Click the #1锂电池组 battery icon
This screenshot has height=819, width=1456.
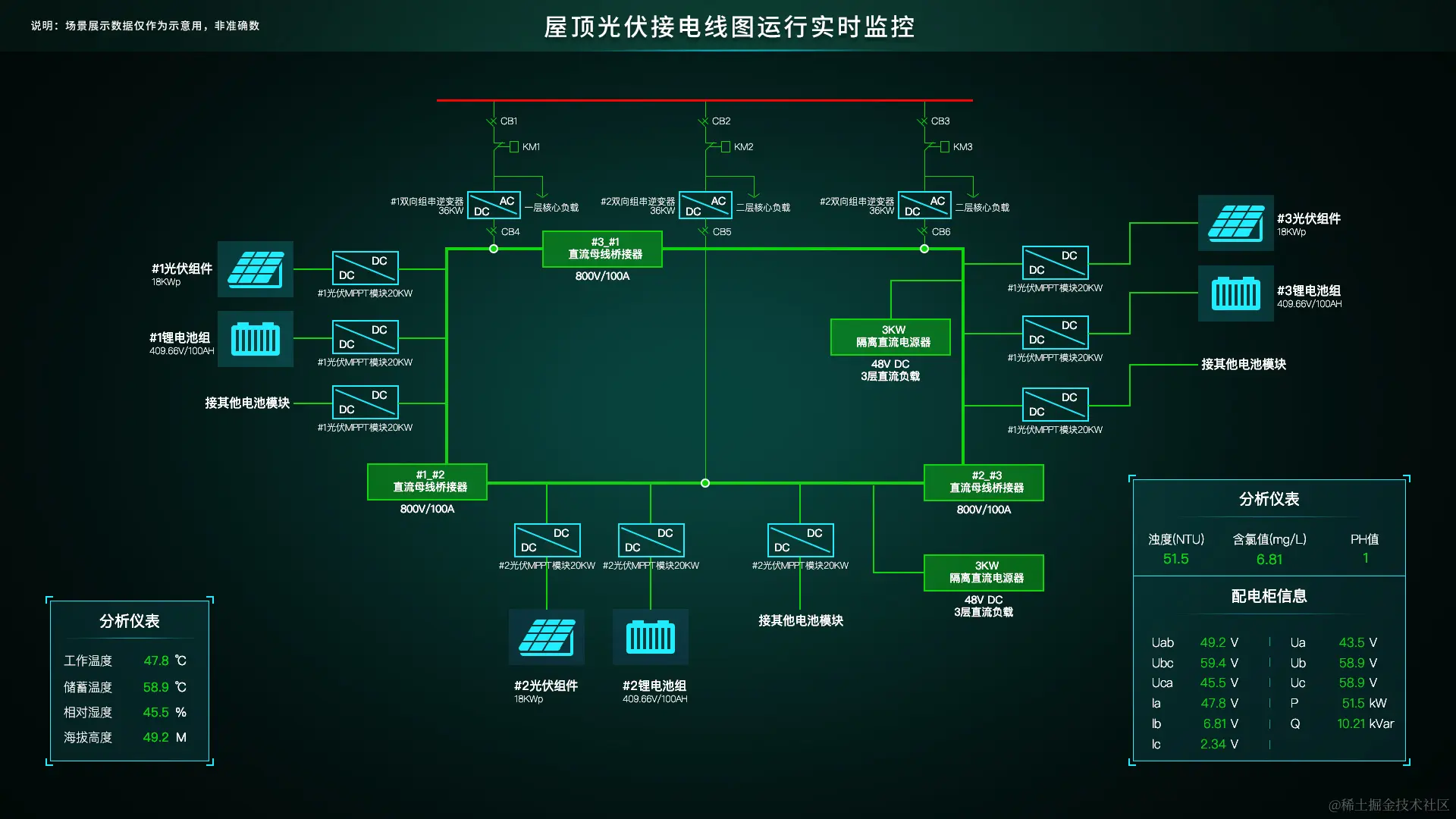pos(256,339)
